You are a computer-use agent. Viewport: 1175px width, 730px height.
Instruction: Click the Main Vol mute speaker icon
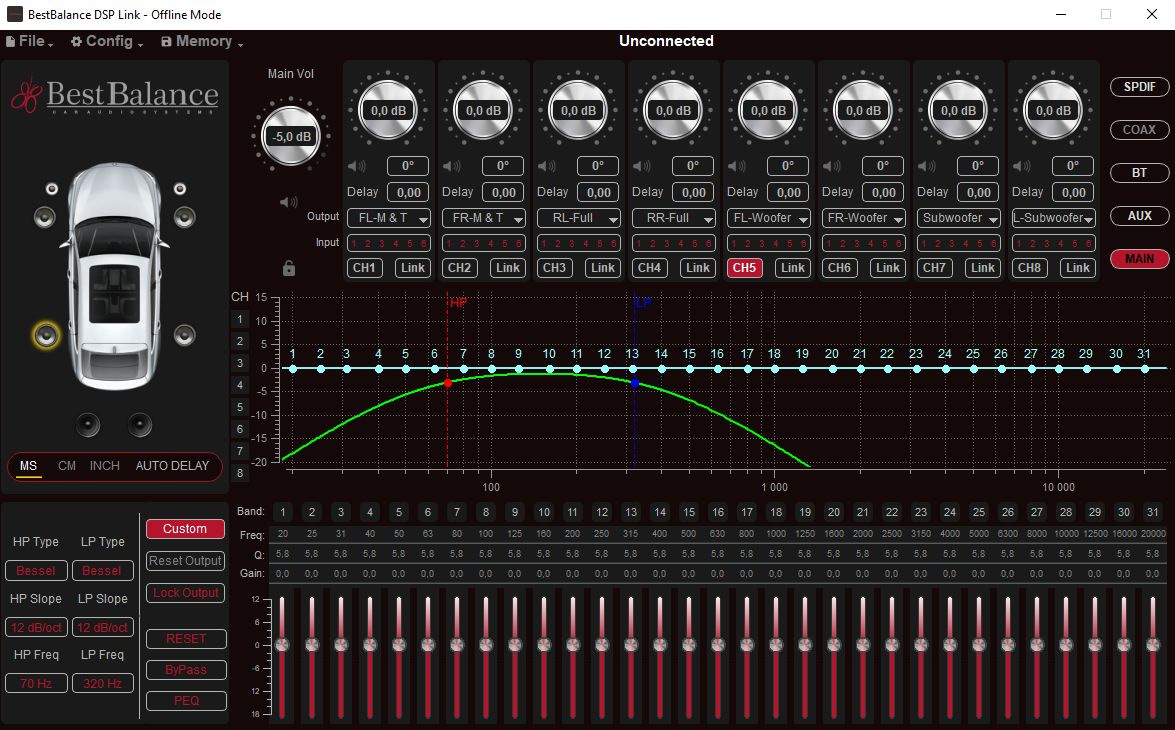[289, 203]
